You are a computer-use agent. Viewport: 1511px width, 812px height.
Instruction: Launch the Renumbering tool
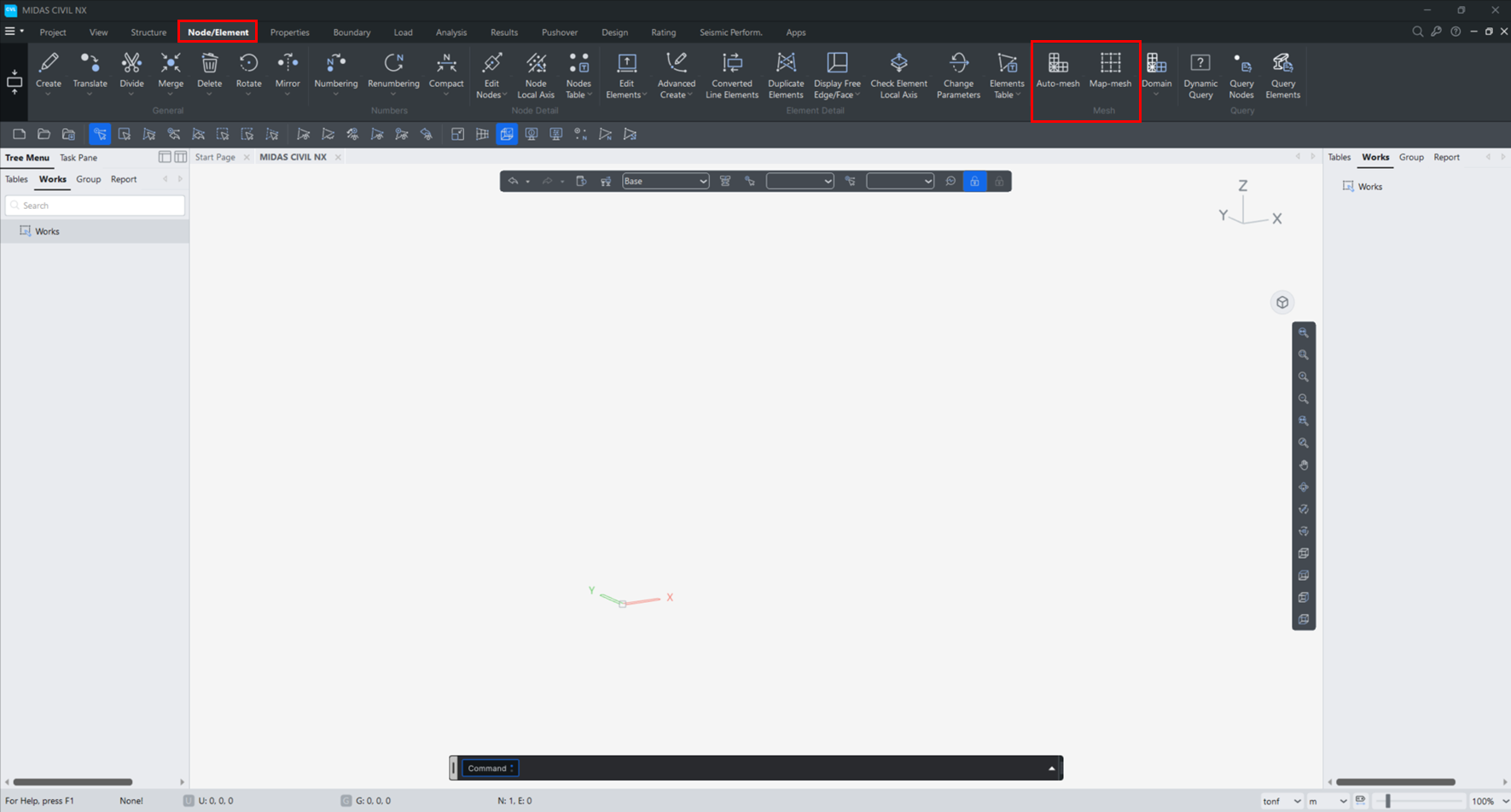point(393,70)
